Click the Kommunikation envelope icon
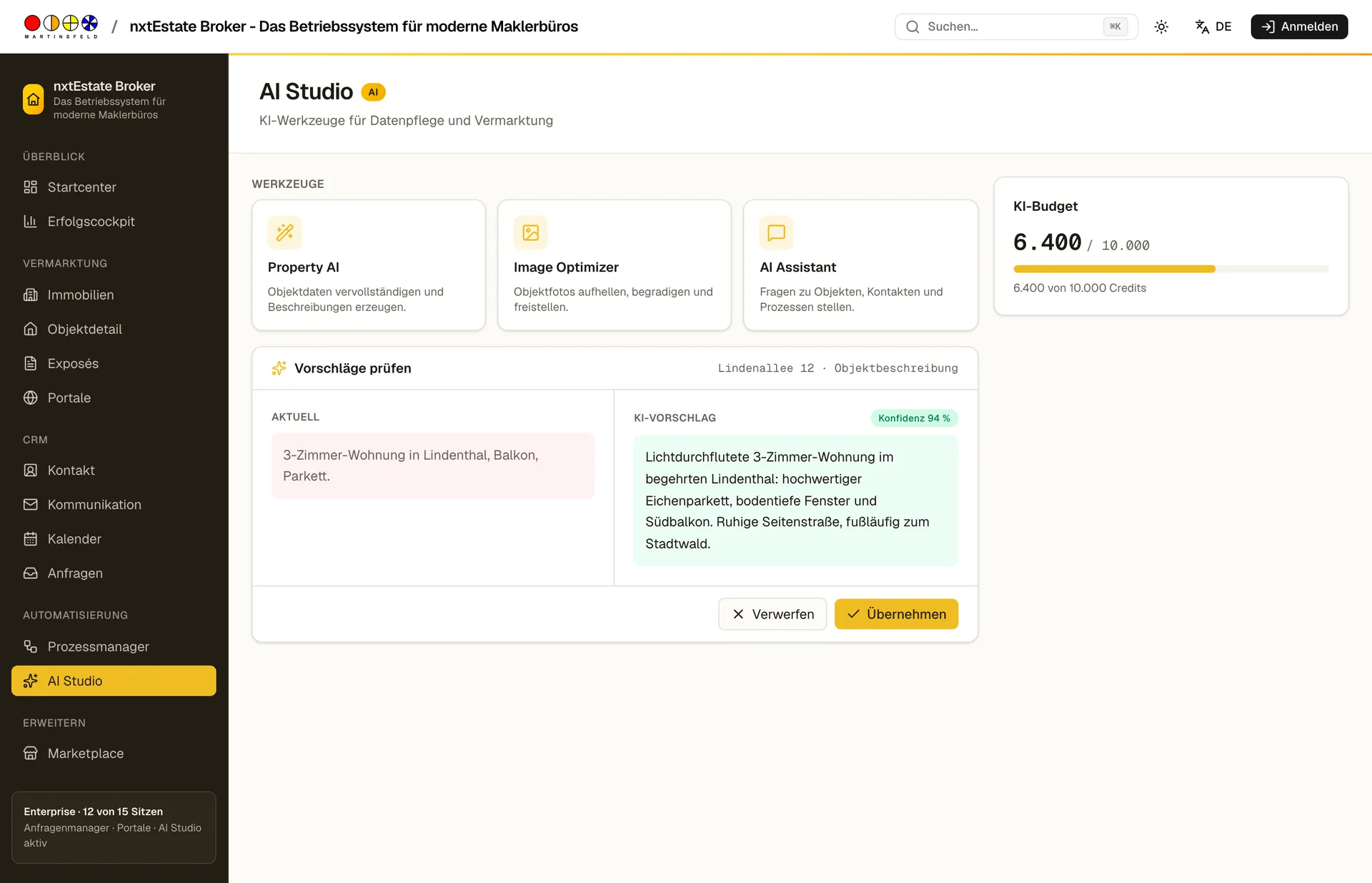Image resolution: width=1372 pixels, height=883 pixels. (x=30, y=504)
